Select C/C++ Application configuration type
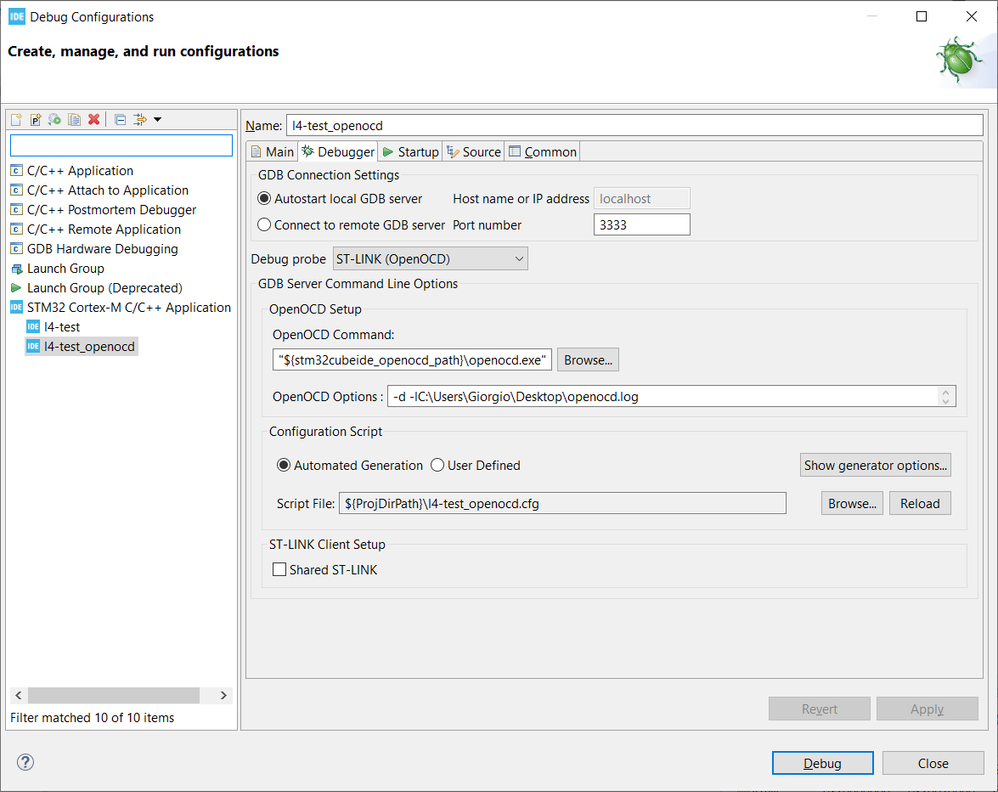The width and height of the screenshot is (998, 792). point(73,171)
